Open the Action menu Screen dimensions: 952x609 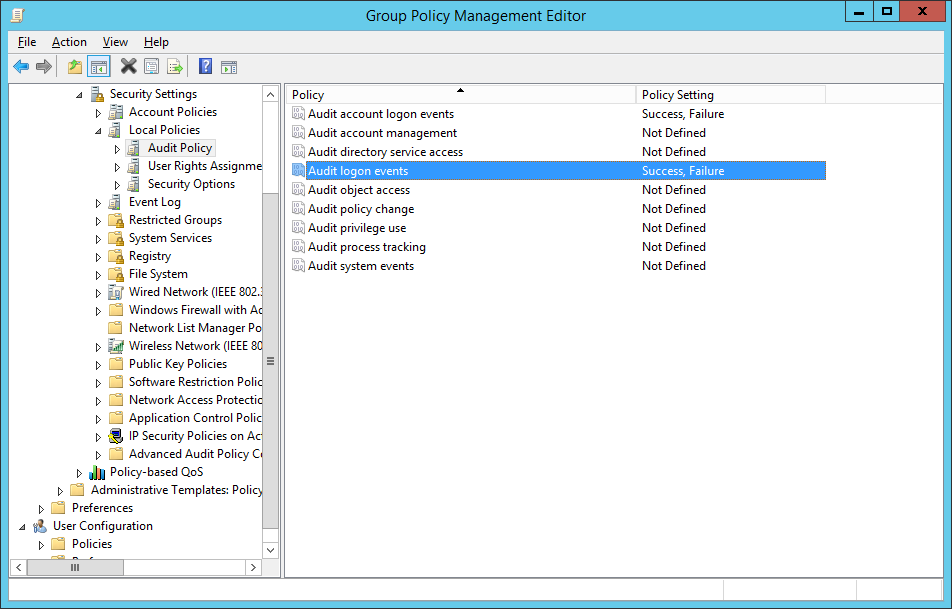pos(69,42)
